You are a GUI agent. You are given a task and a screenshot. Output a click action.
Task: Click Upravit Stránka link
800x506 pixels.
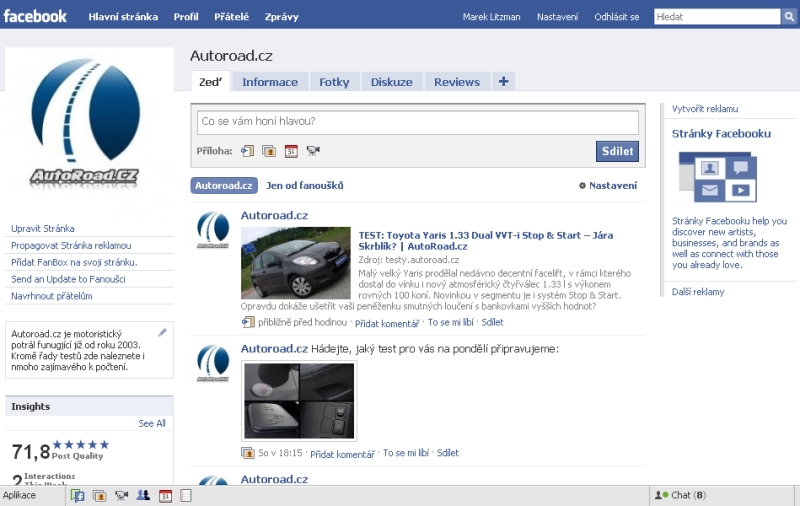[x=43, y=229]
